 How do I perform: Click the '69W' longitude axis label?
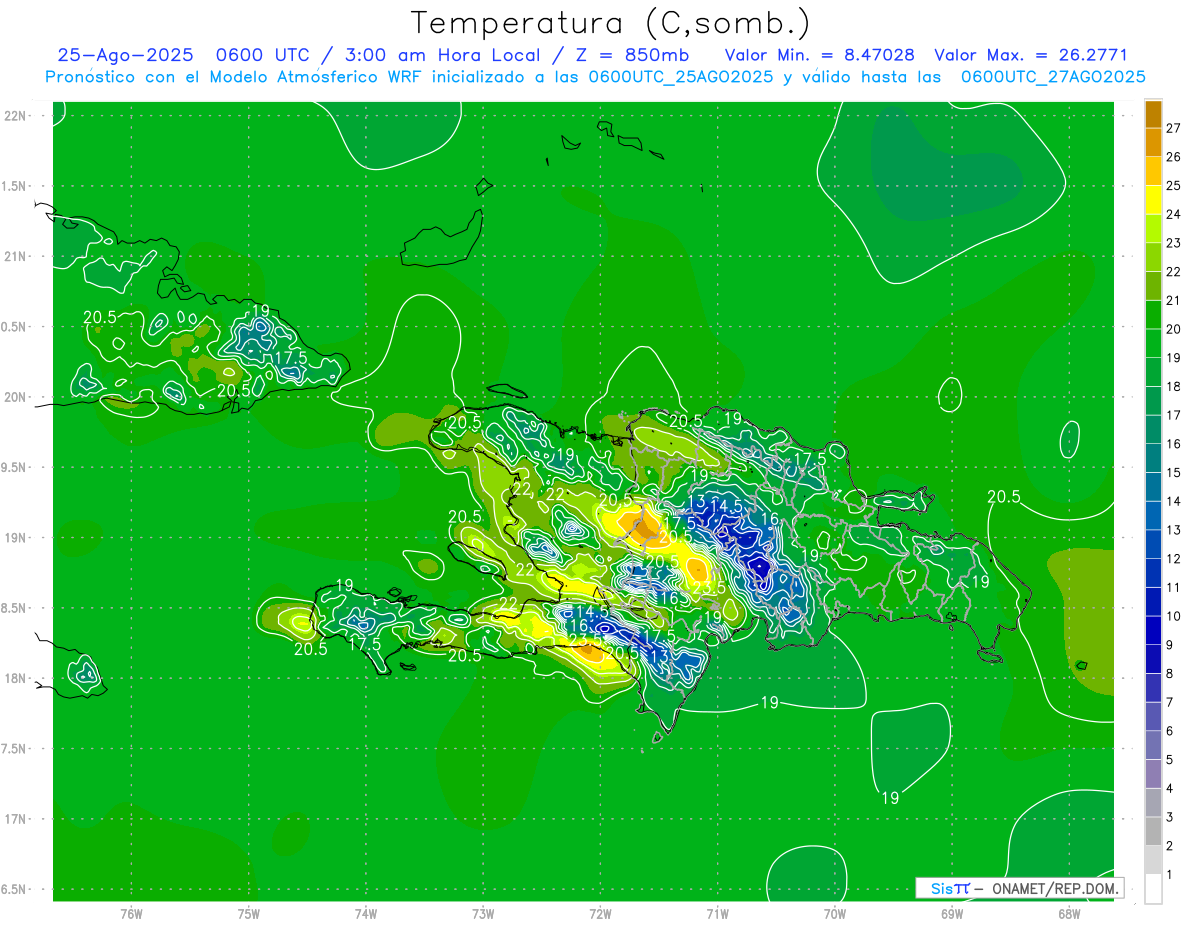[952, 914]
